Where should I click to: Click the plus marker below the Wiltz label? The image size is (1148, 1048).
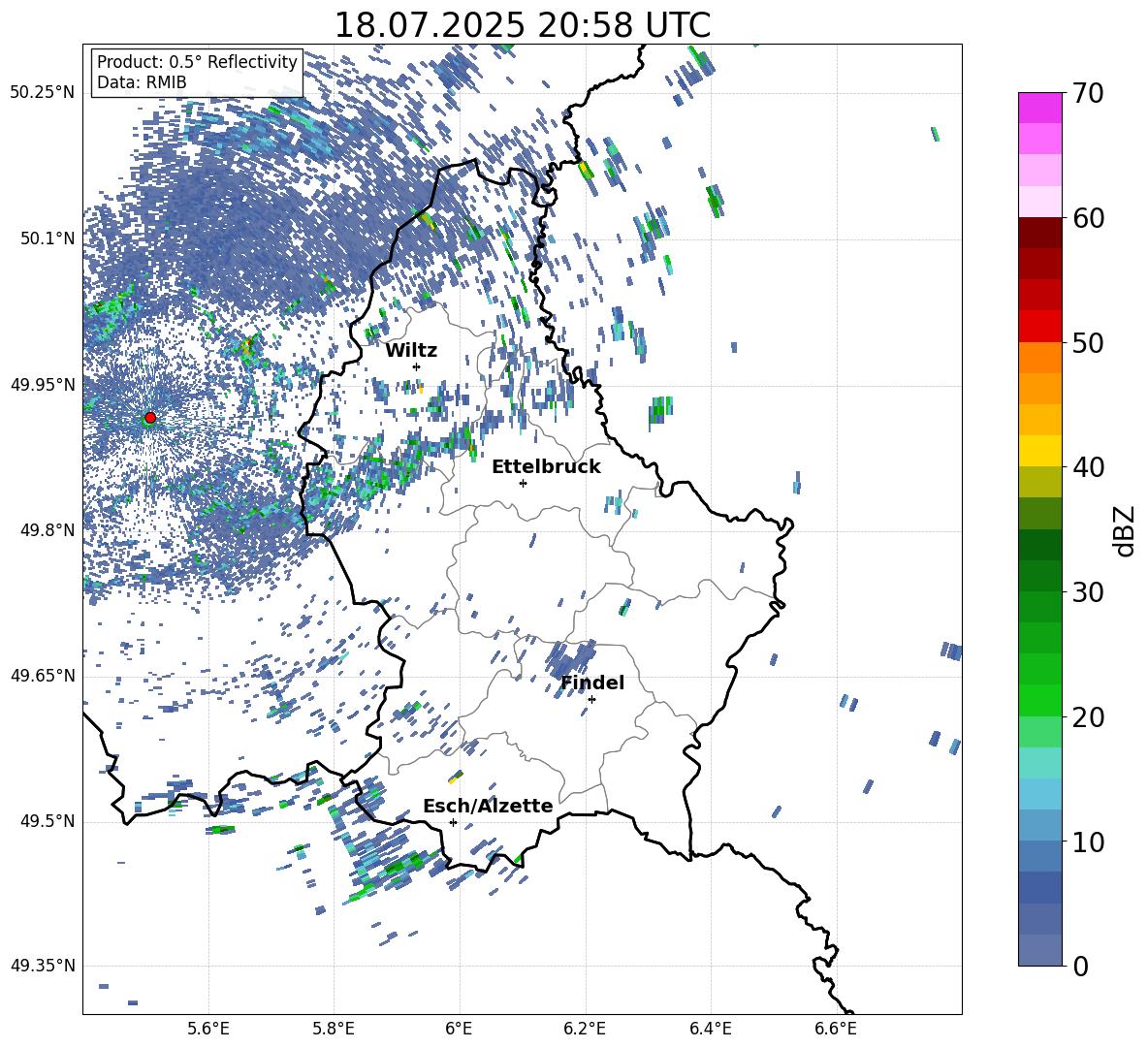tap(417, 366)
